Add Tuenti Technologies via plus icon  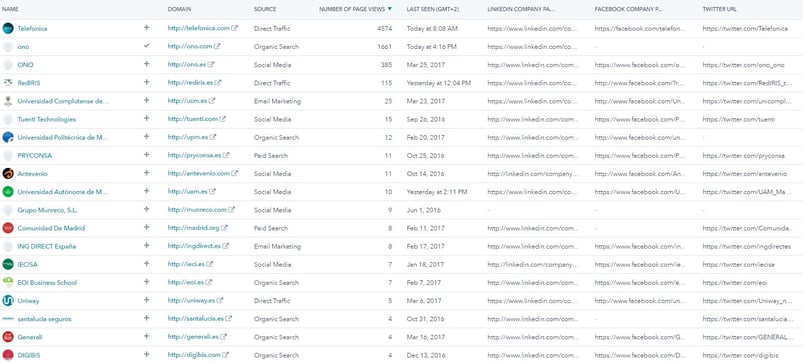pos(146,118)
